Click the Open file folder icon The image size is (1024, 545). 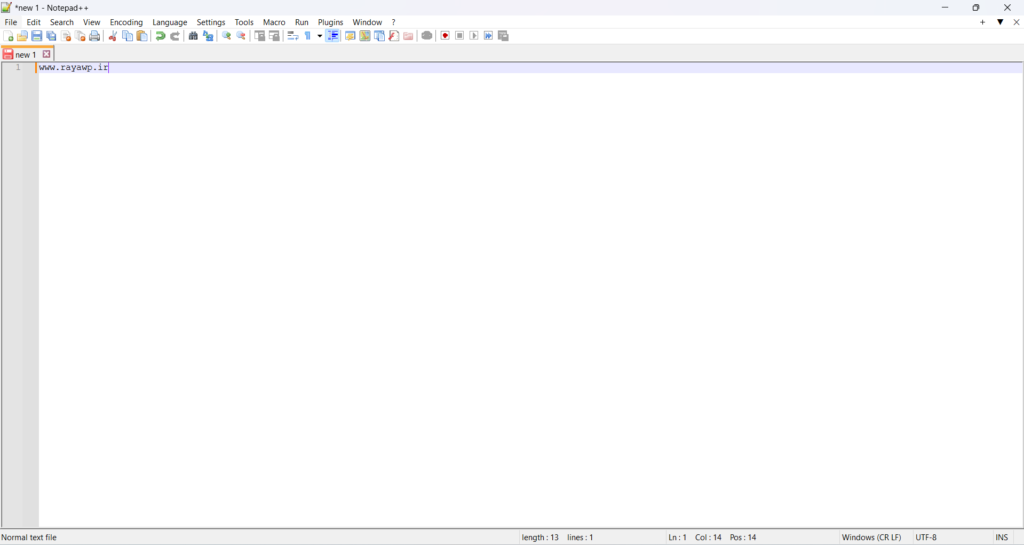click(22, 36)
